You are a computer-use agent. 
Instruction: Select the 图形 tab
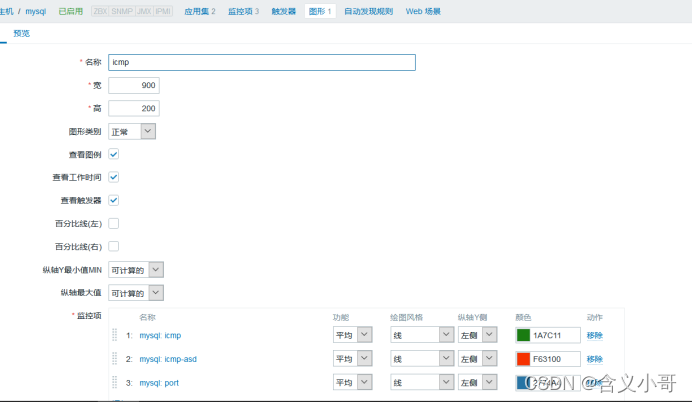[320, 11]
